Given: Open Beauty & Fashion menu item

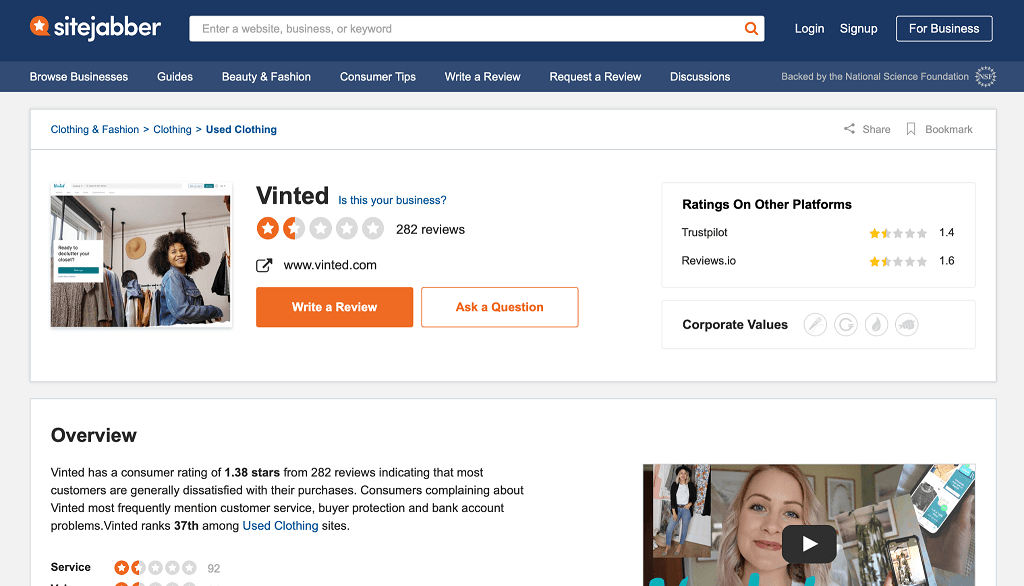Looking at the screenshot, I should [x=266, y=76].
